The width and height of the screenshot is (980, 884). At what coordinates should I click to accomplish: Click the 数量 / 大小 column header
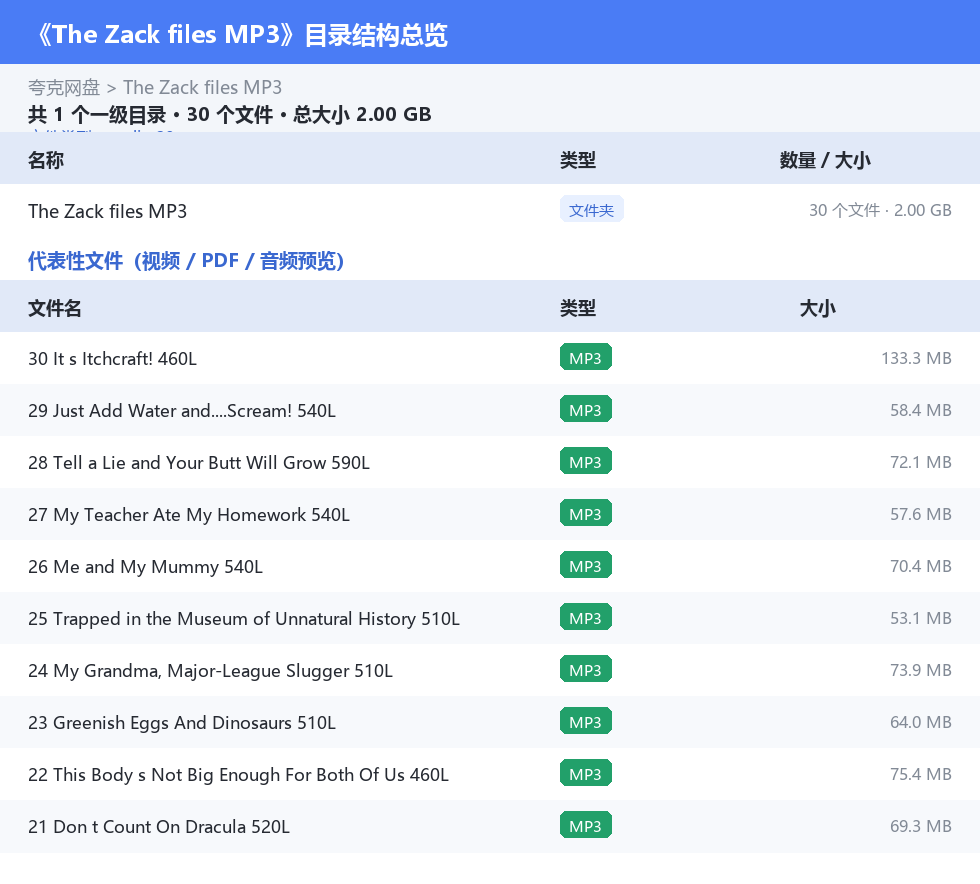click(825, 160)
